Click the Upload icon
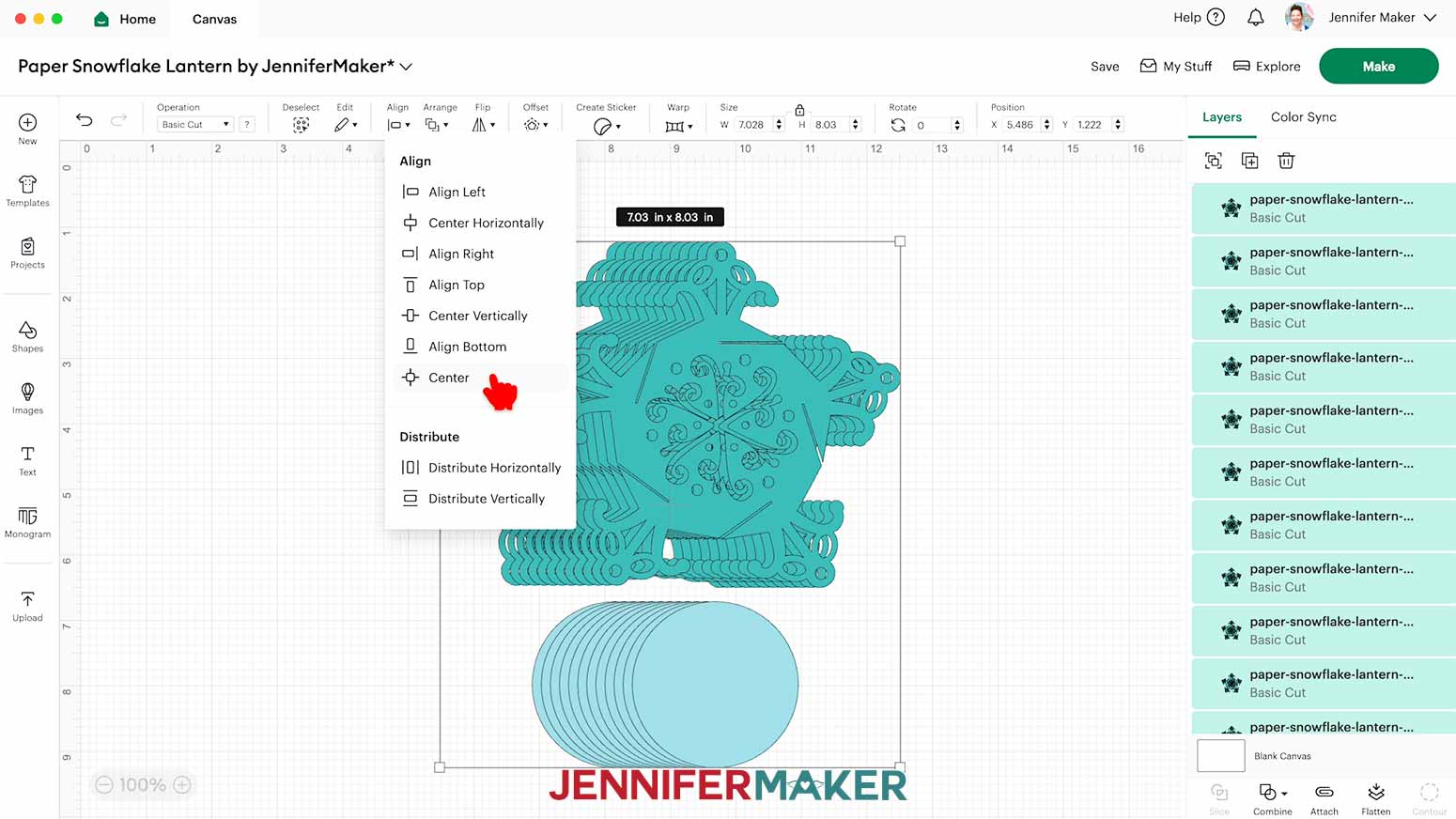1456x819 pixels. (x=27, y=599)
